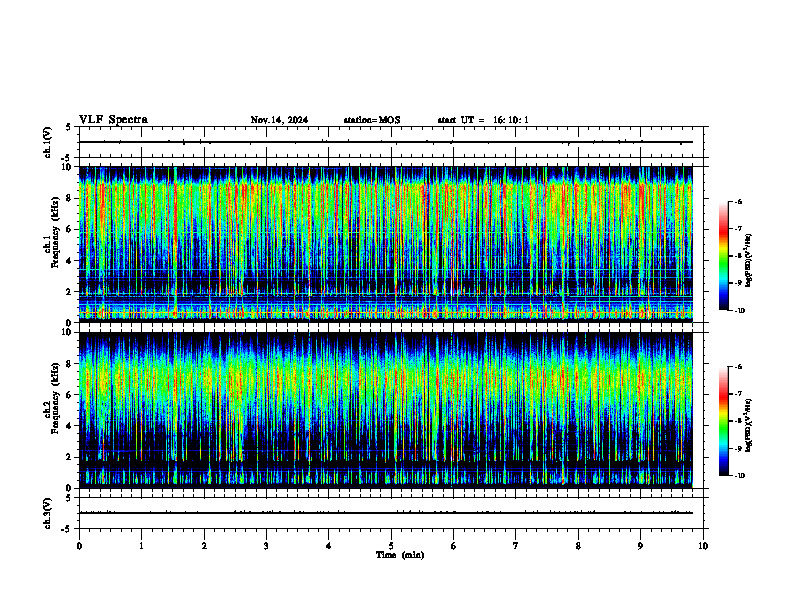Click the ch.3 voltage waveform trace
This screenshot has height=612, width=792.
pyautogui.click(x=385, y=513)
